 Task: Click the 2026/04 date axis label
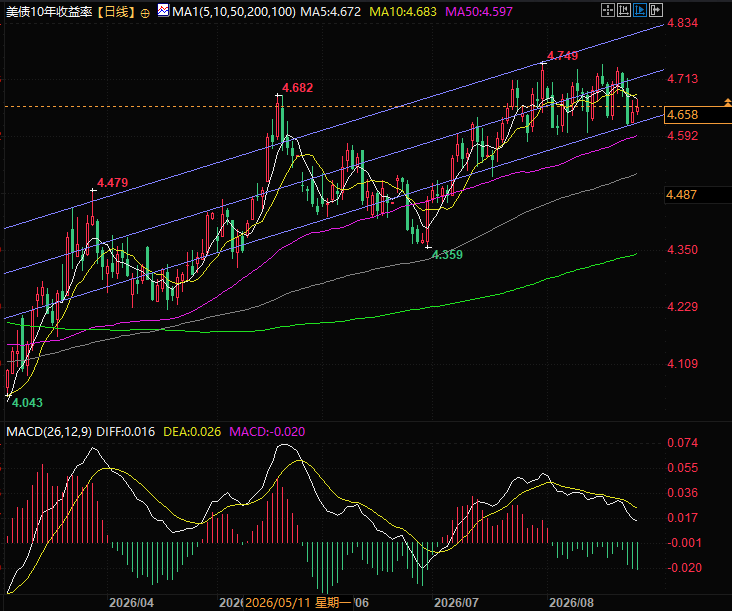(x=131, y=603)
